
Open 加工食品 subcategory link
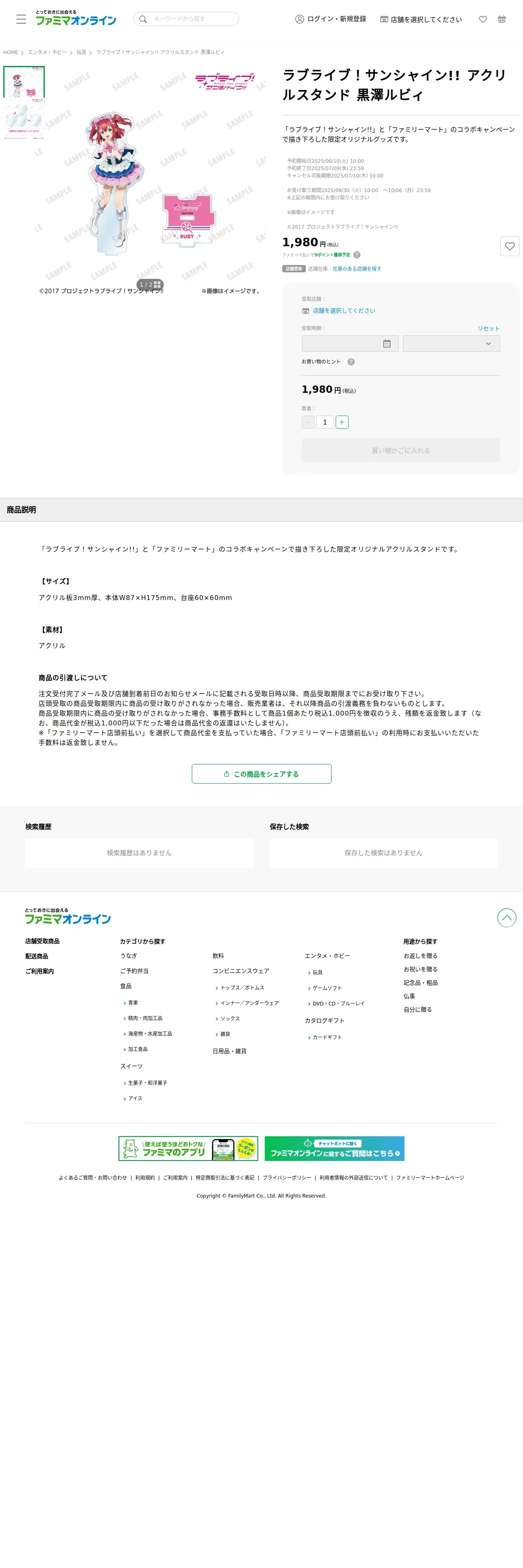click(x=138, y=1049)
